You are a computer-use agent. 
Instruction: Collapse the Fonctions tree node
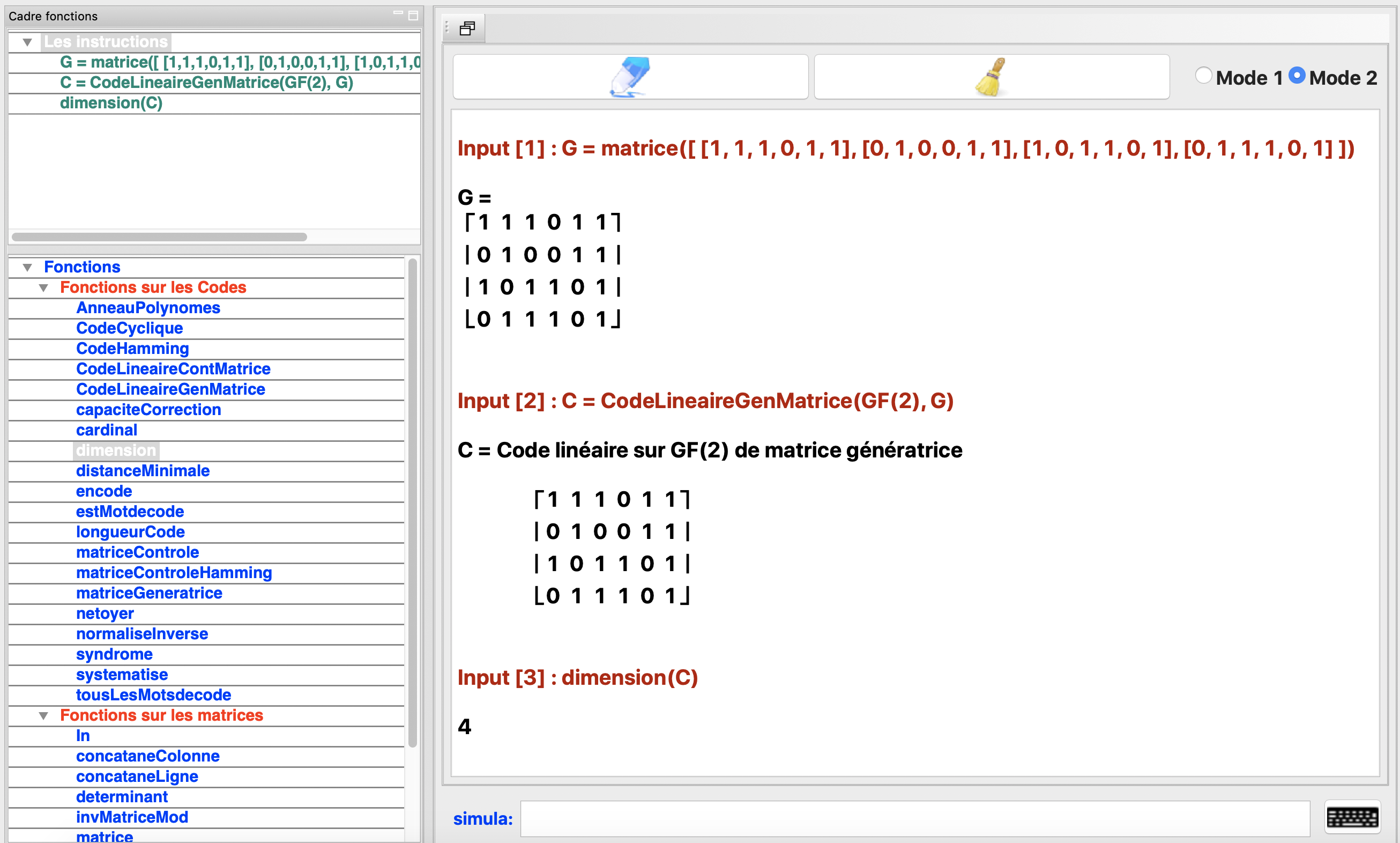[27, 267]
